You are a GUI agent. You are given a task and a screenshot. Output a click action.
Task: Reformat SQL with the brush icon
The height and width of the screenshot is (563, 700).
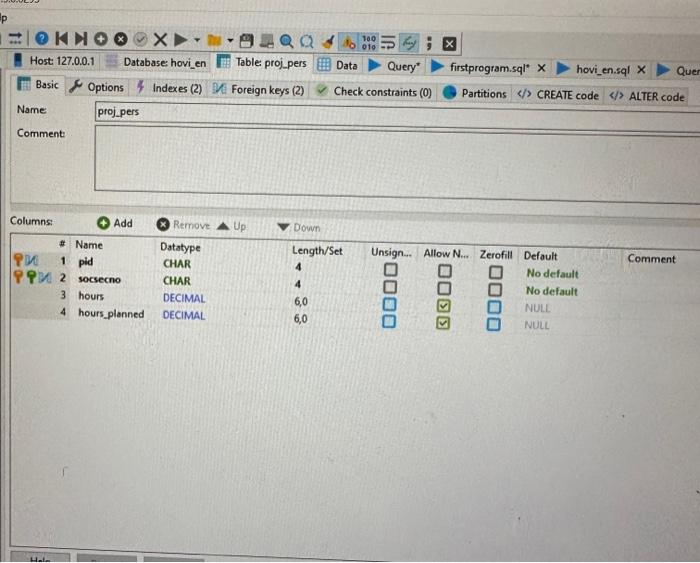tap(328, 42)
